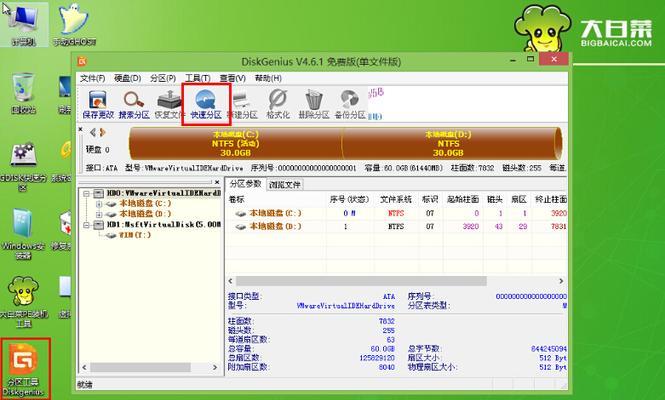Expand the 本地磁盘(C:) tree node
Viewport: 665px width, 400px height.
tap(98, 204)
